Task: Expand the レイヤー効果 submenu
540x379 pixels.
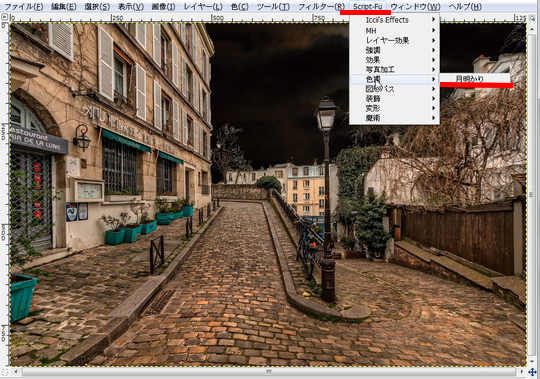Action: click(x=394, y=40)
